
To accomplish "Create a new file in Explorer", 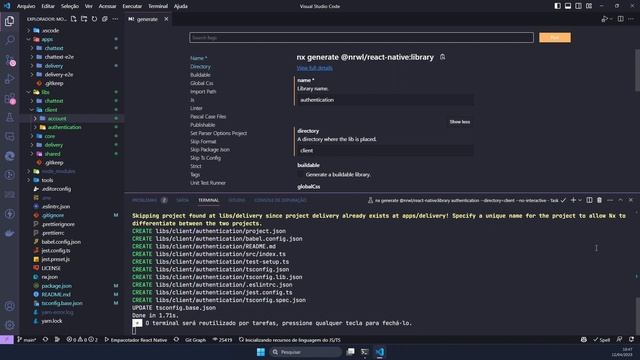I will [73, 19].
